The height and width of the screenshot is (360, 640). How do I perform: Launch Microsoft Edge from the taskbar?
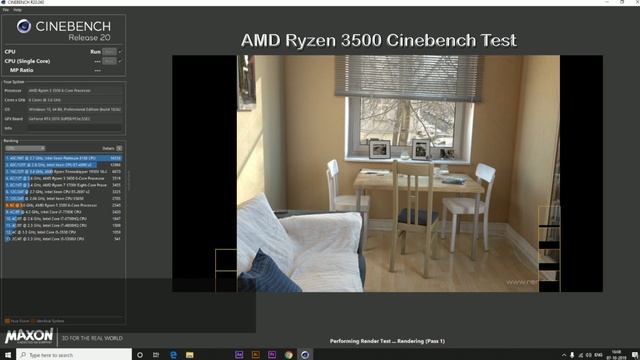click(173, 355)
